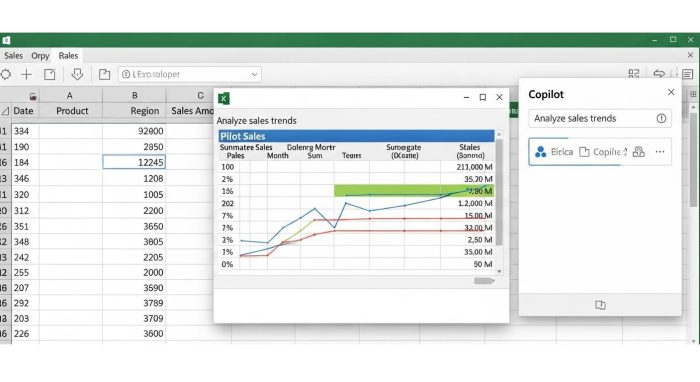Click the Stales column heading in the dialog
This screenshot has width=700, height=382.
[x=470, y=147]
